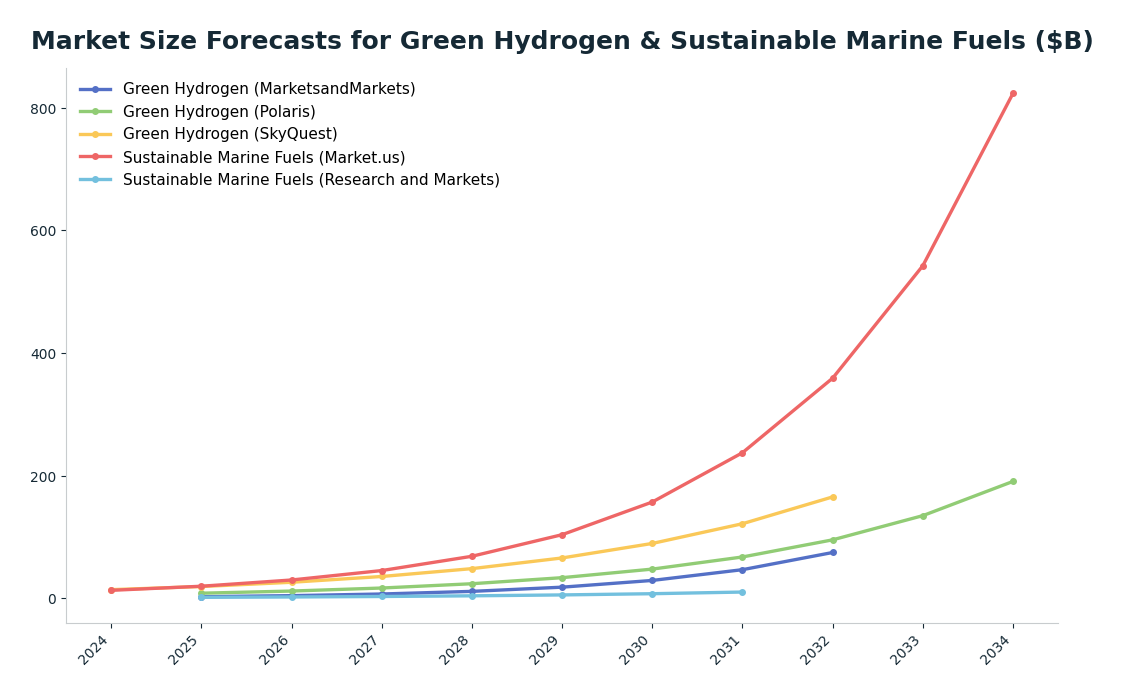This screenshot has width=1123, height=697.
Task: Click the red Market.us data point at 2033
Action: click(x=923, y=266)
